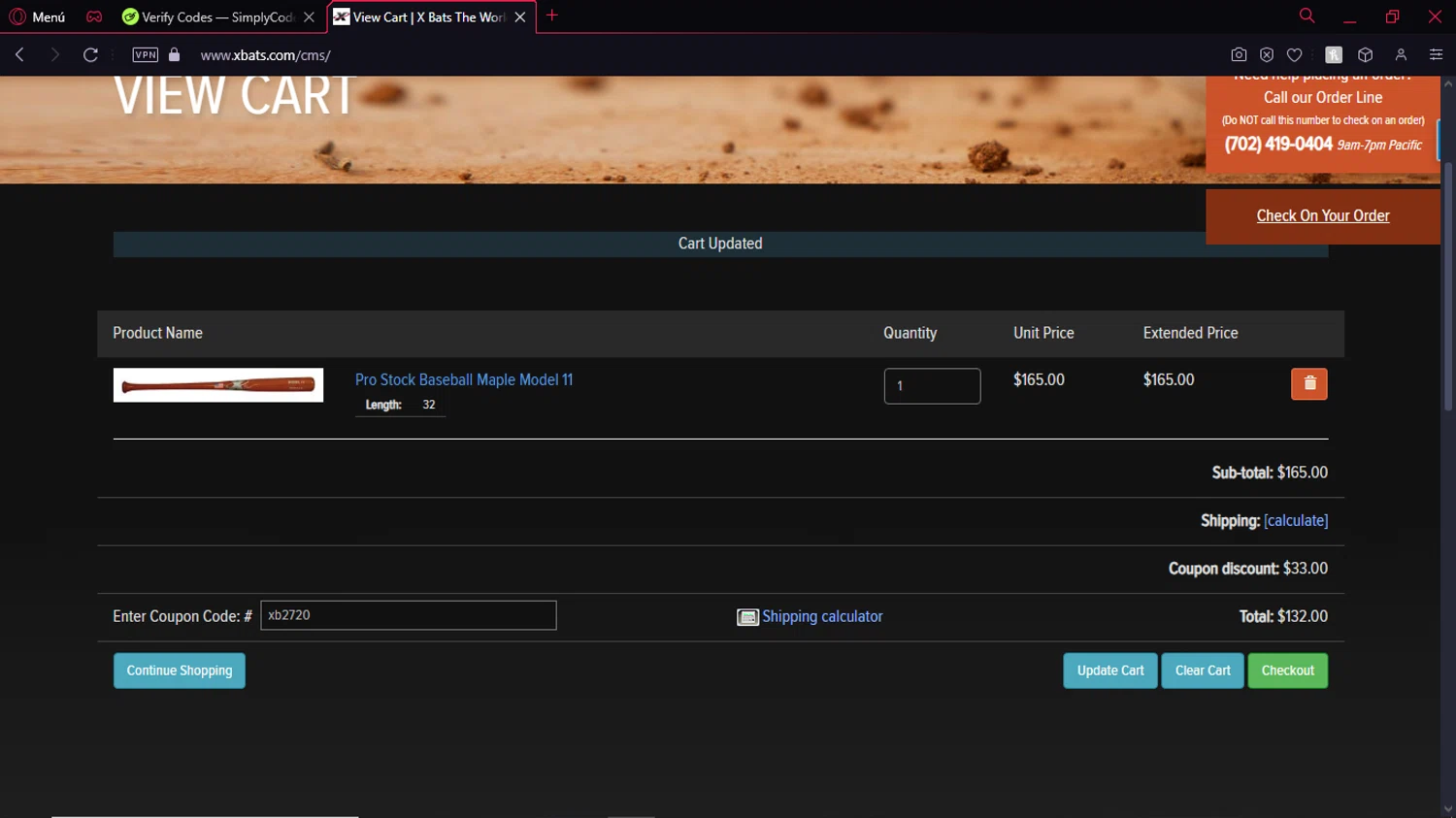Click the Product Name column header
1456x818 pixels.
pyautogui.click(x=157, y=333)
